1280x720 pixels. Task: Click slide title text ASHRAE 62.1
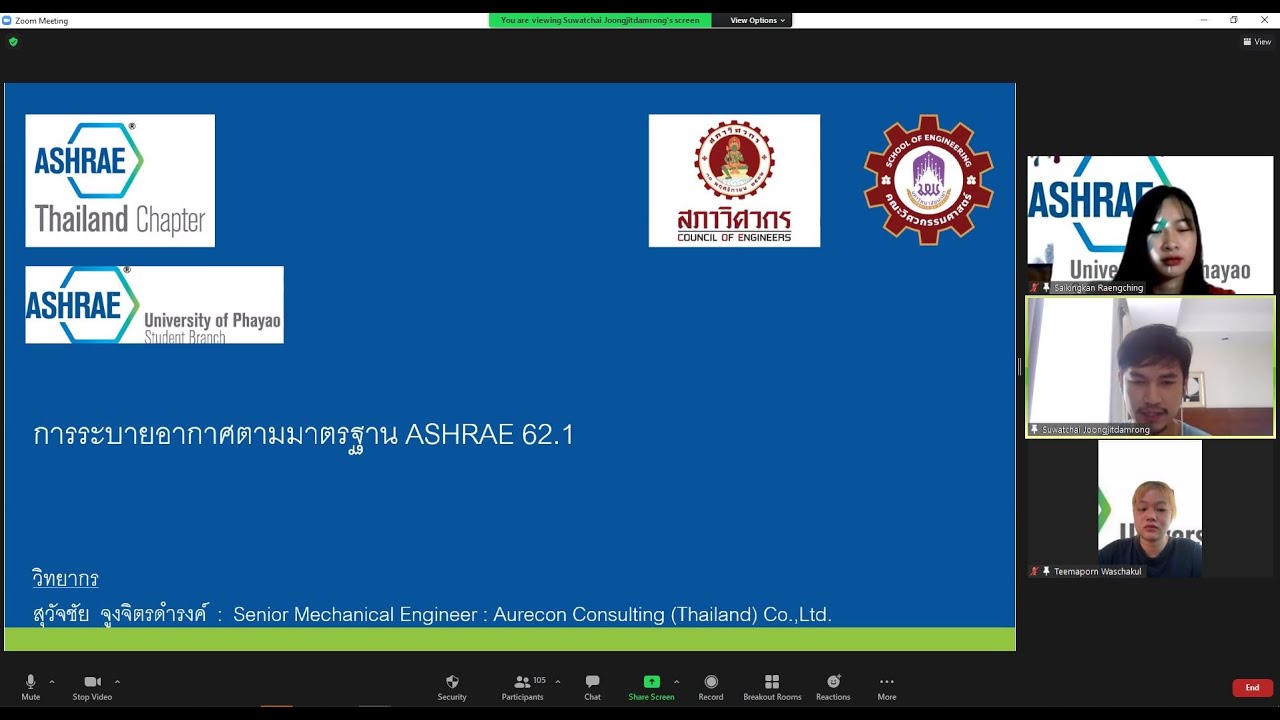coord(304,434)
